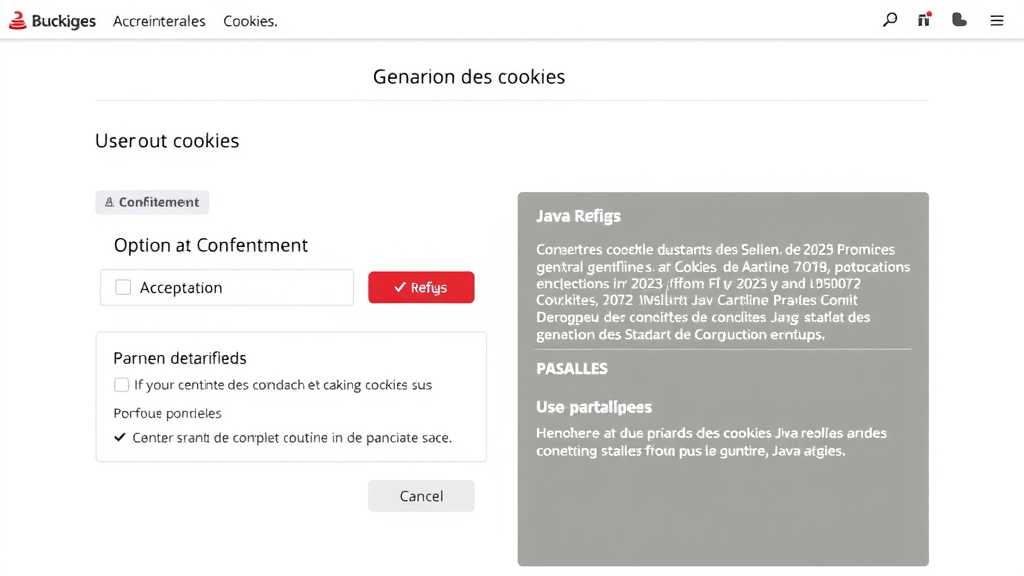
Task: Open the hamburger menu icon
Action: [x=995, y=20]
